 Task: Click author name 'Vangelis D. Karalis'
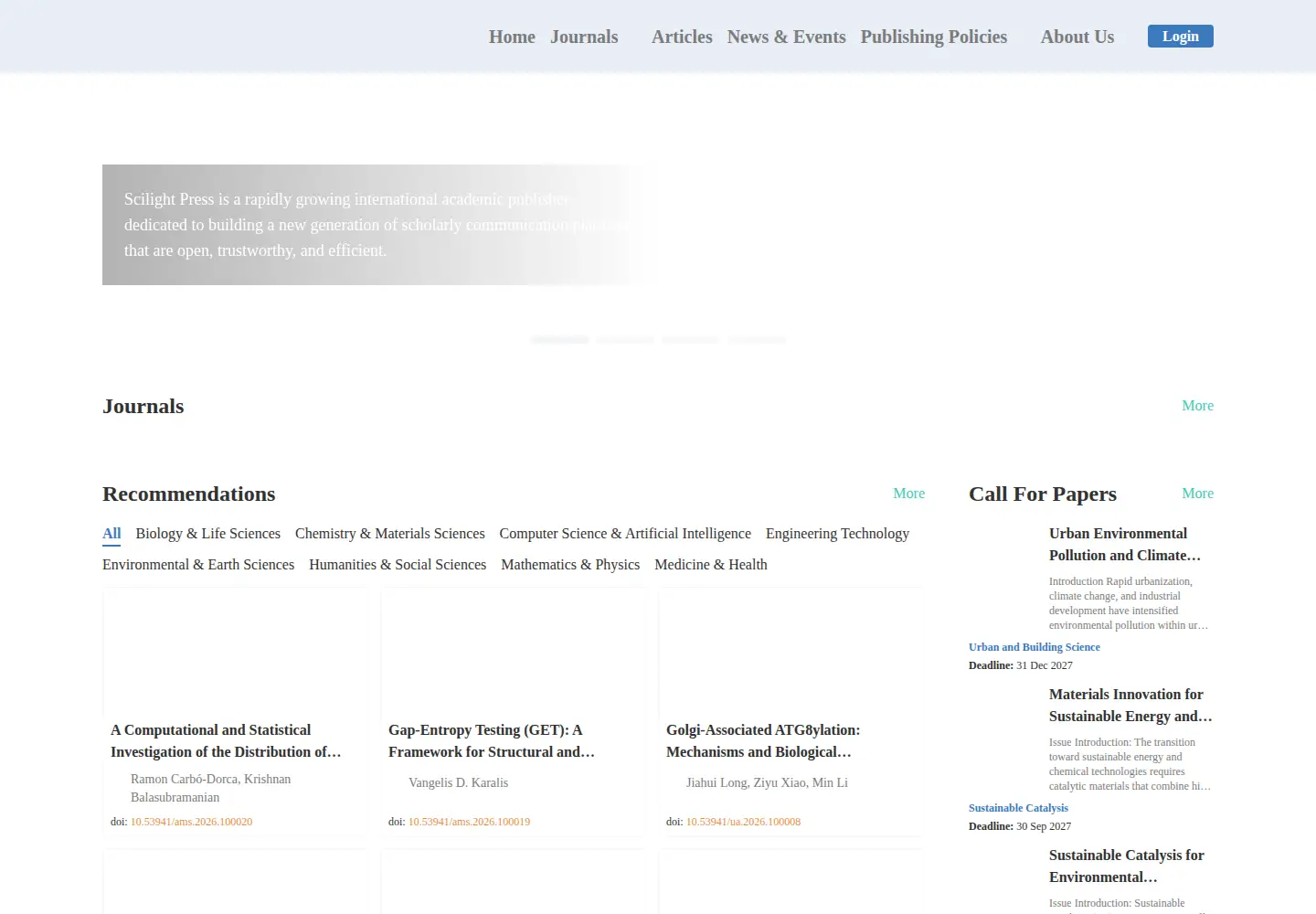point(458,782)
